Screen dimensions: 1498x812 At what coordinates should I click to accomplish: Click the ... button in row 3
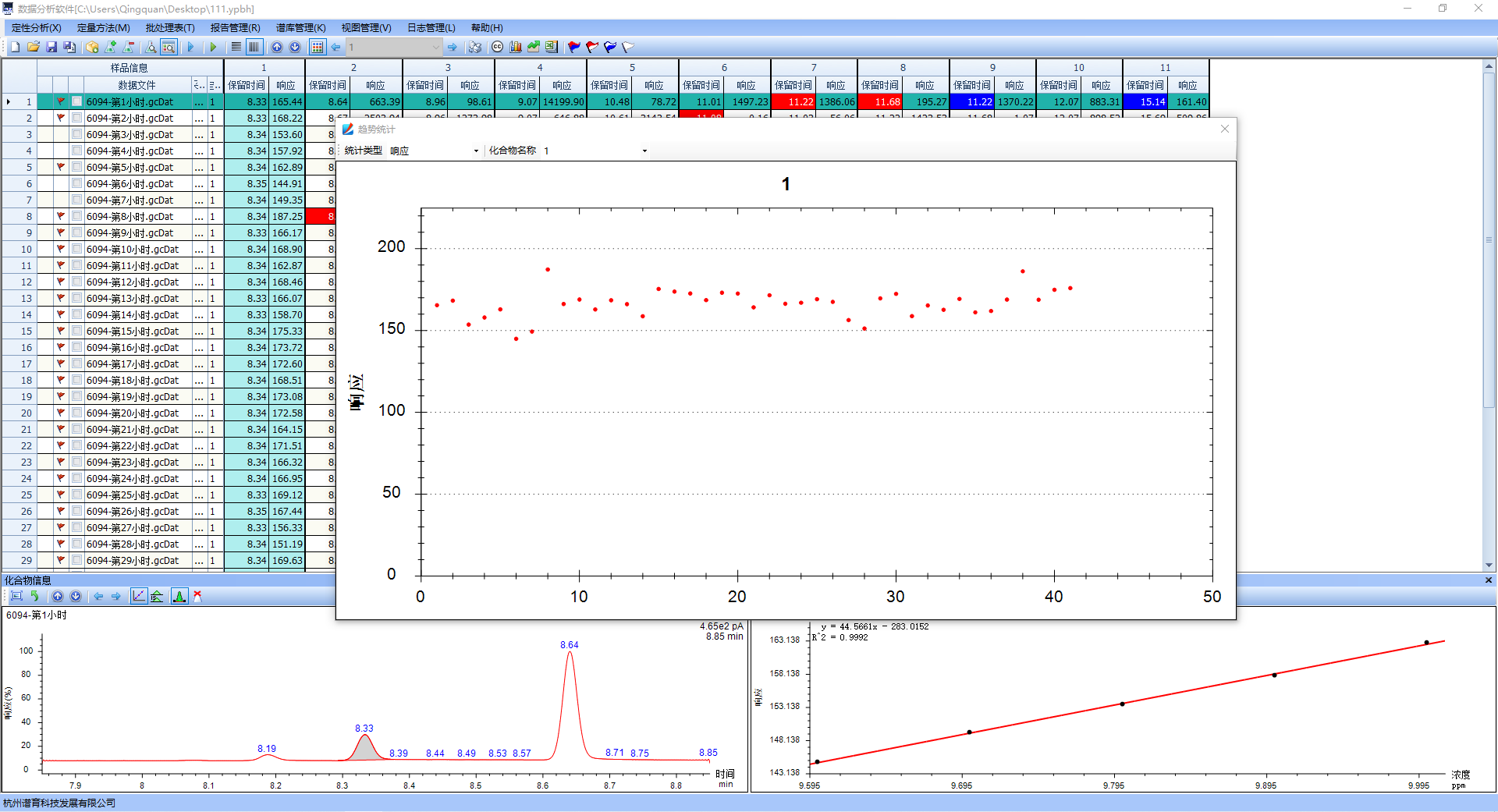click(200, 135)
